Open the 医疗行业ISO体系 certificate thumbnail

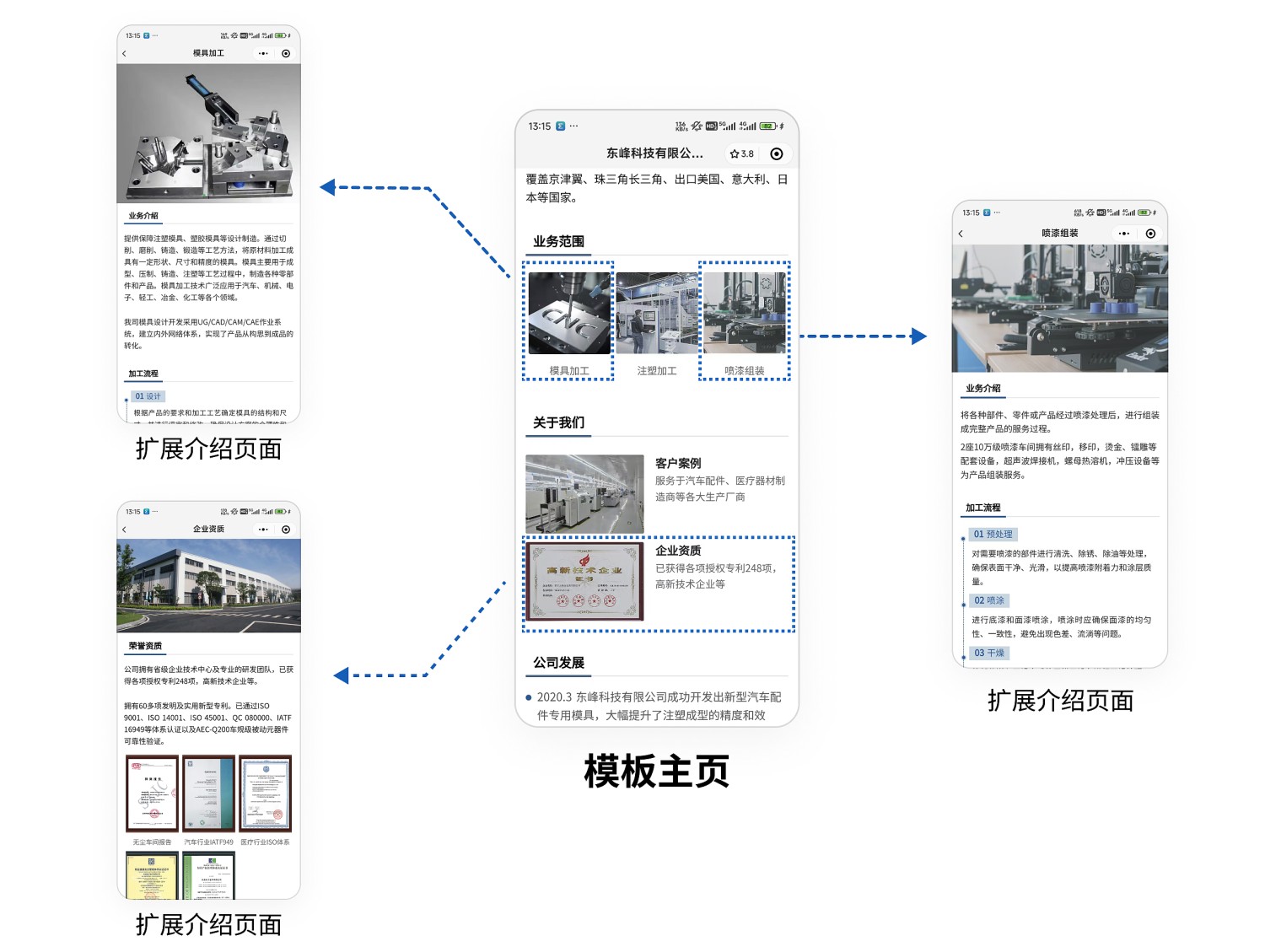point(265,793)
